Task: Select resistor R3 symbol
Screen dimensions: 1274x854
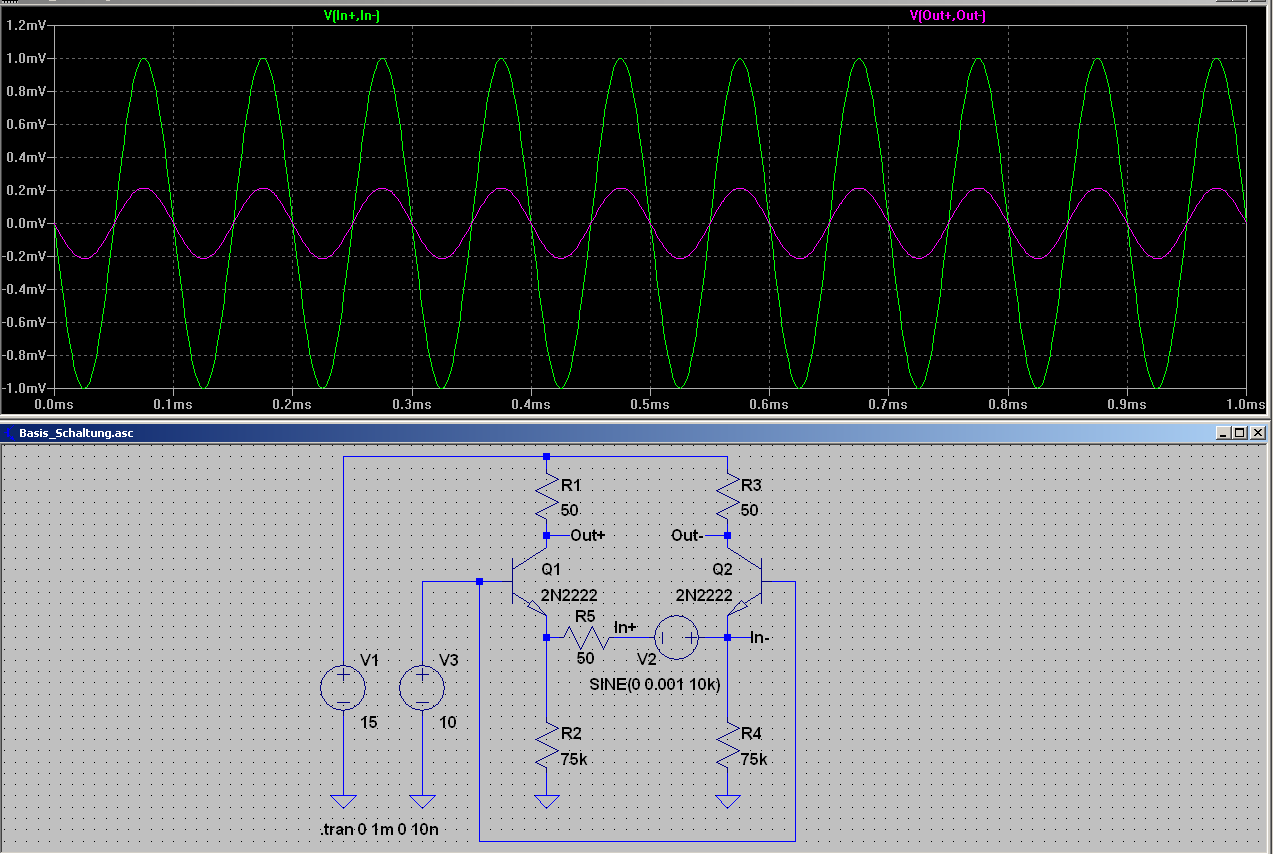Action: point(728,497)
